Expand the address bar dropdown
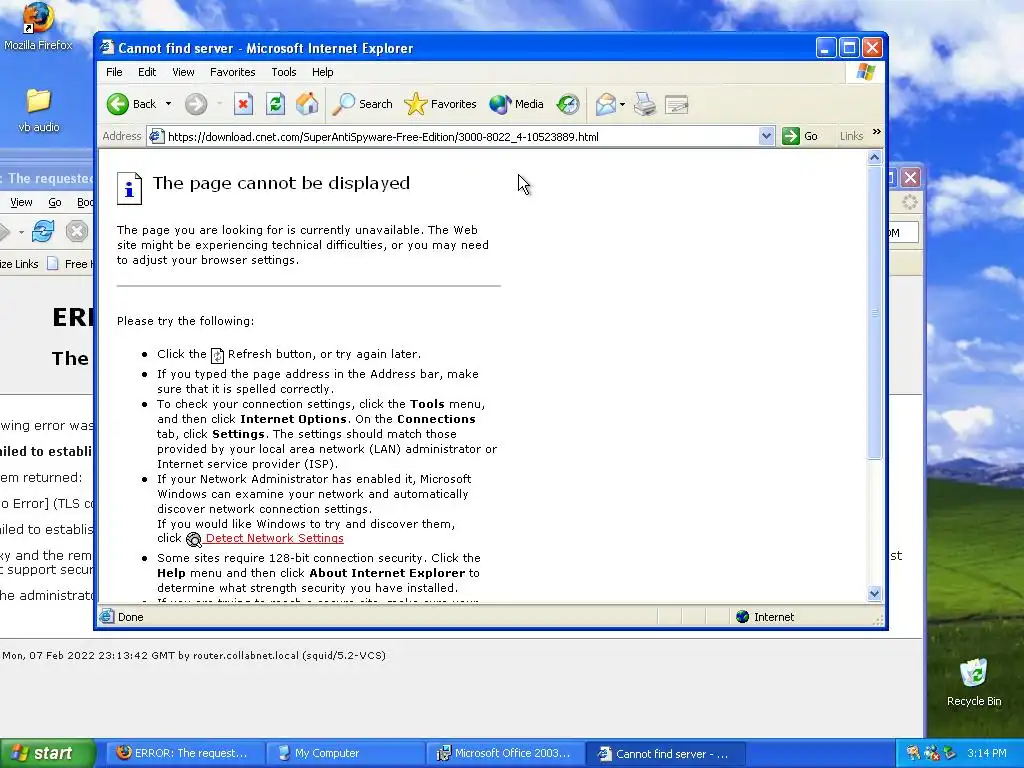 point(767,136)
